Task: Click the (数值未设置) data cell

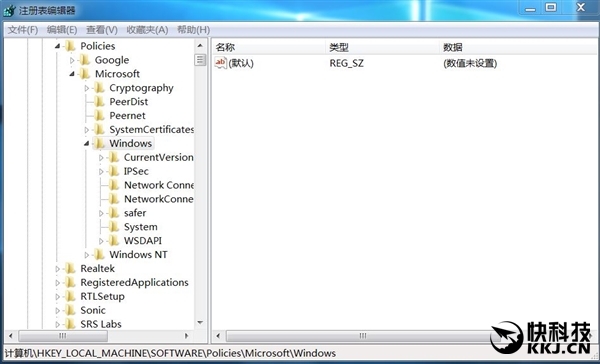Action: click(470, 63)
